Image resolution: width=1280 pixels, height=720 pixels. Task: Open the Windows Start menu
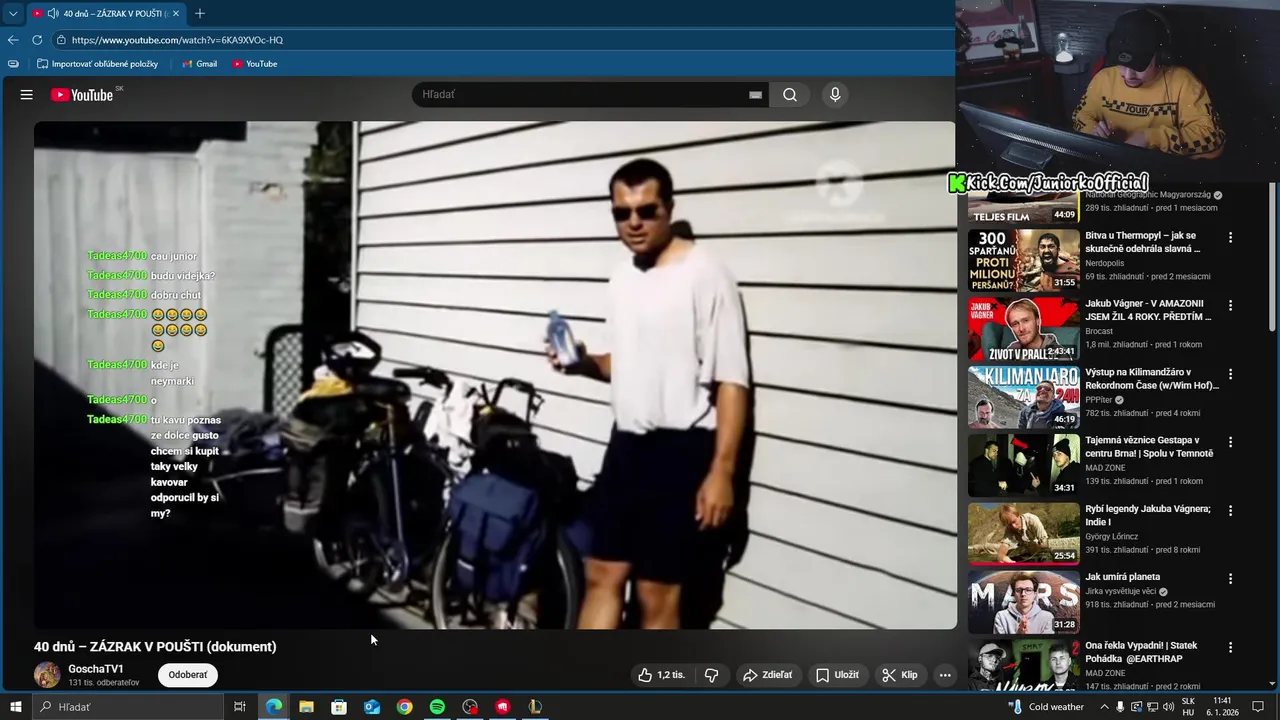(16, 707)
